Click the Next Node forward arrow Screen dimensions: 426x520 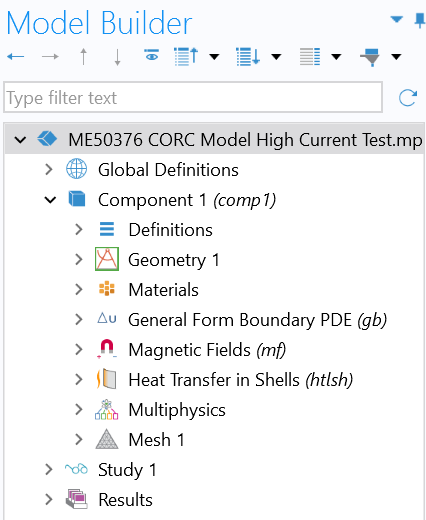[x=50, y=57]
